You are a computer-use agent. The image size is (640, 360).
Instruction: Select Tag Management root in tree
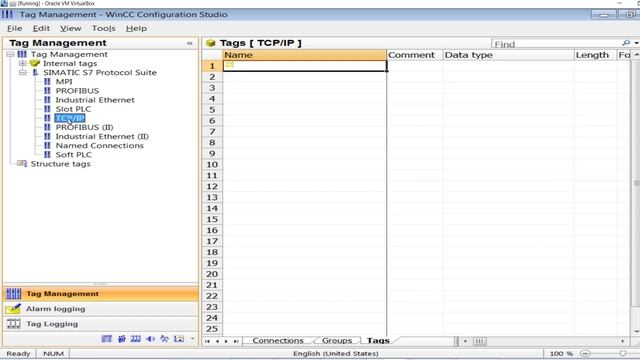click(69, 54)
